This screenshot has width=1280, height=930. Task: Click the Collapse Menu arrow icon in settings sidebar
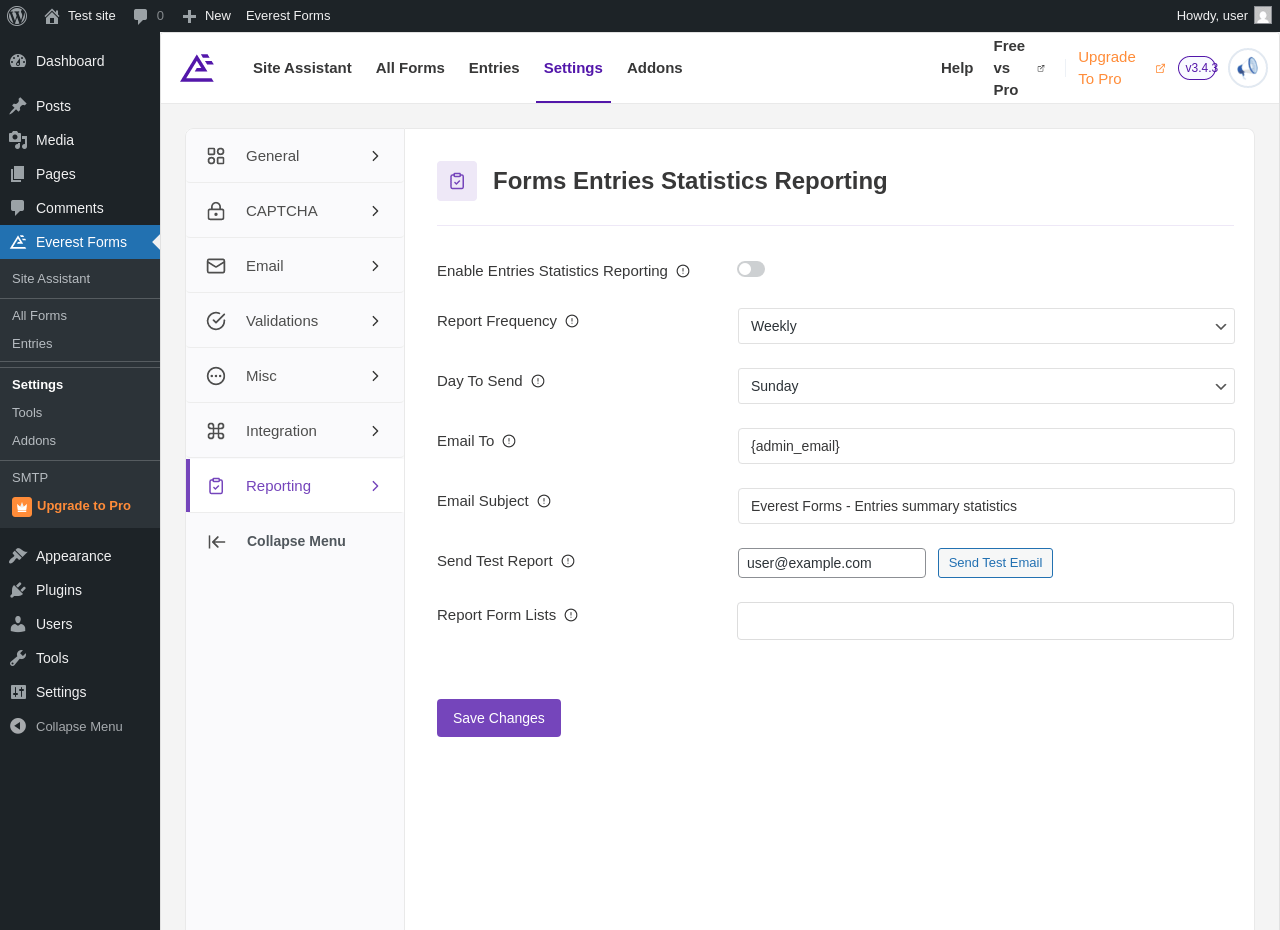click(217, 542)
